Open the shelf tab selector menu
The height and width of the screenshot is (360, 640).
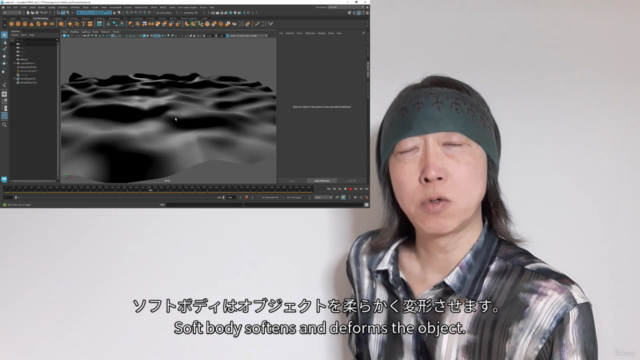pyautogui.click(x=4, y=19)
